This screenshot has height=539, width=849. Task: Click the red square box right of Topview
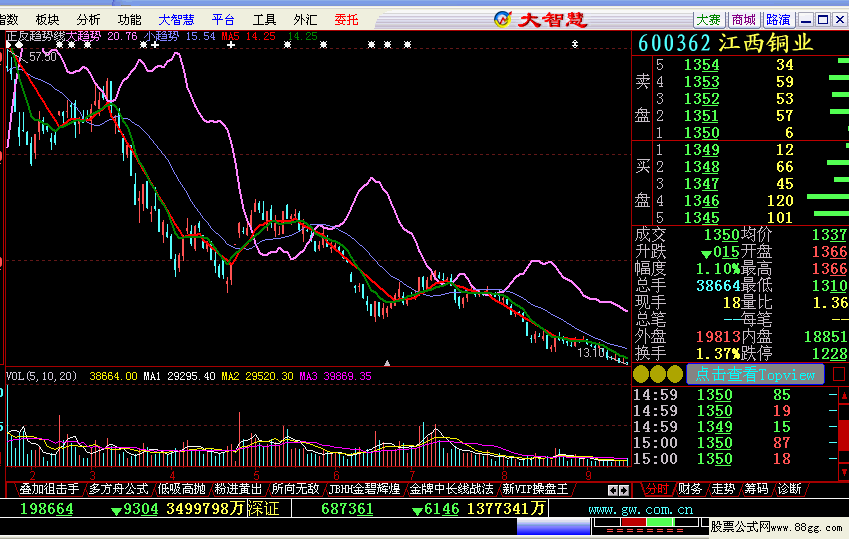tap(839, 374)
